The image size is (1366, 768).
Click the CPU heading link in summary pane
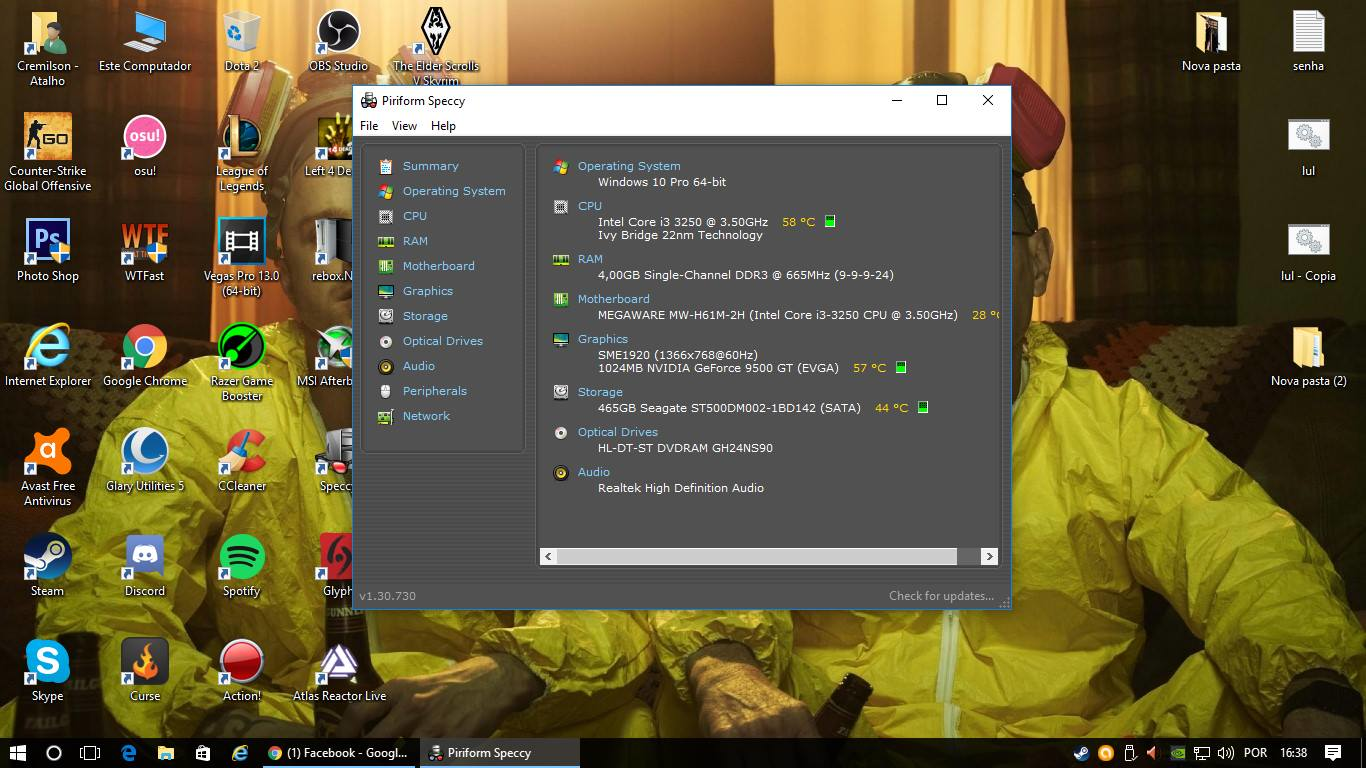coord(590,206)
